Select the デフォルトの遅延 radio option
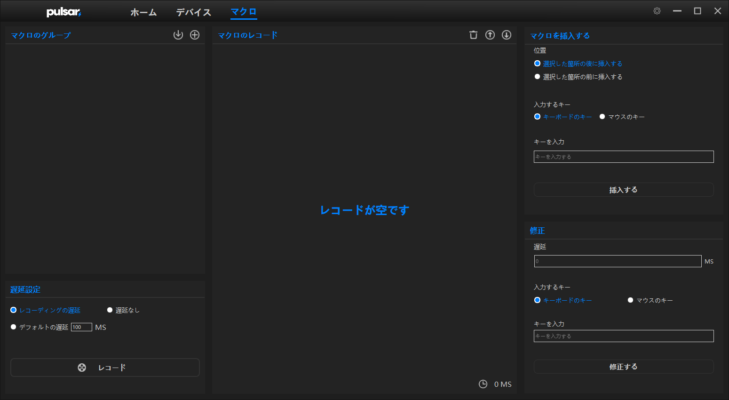Viewport: 729px width, 400px height. click(14, 327)
